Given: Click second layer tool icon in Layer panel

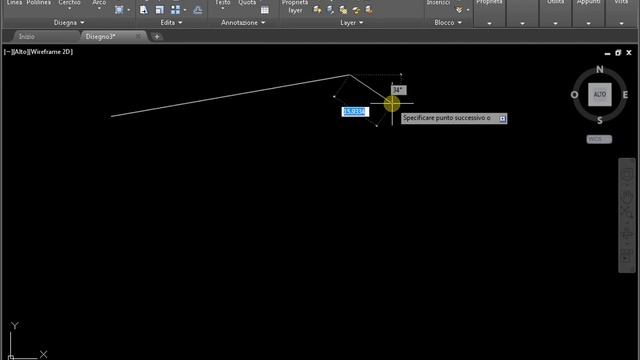Looking at the screenshot, I should (x=330, y=10).
